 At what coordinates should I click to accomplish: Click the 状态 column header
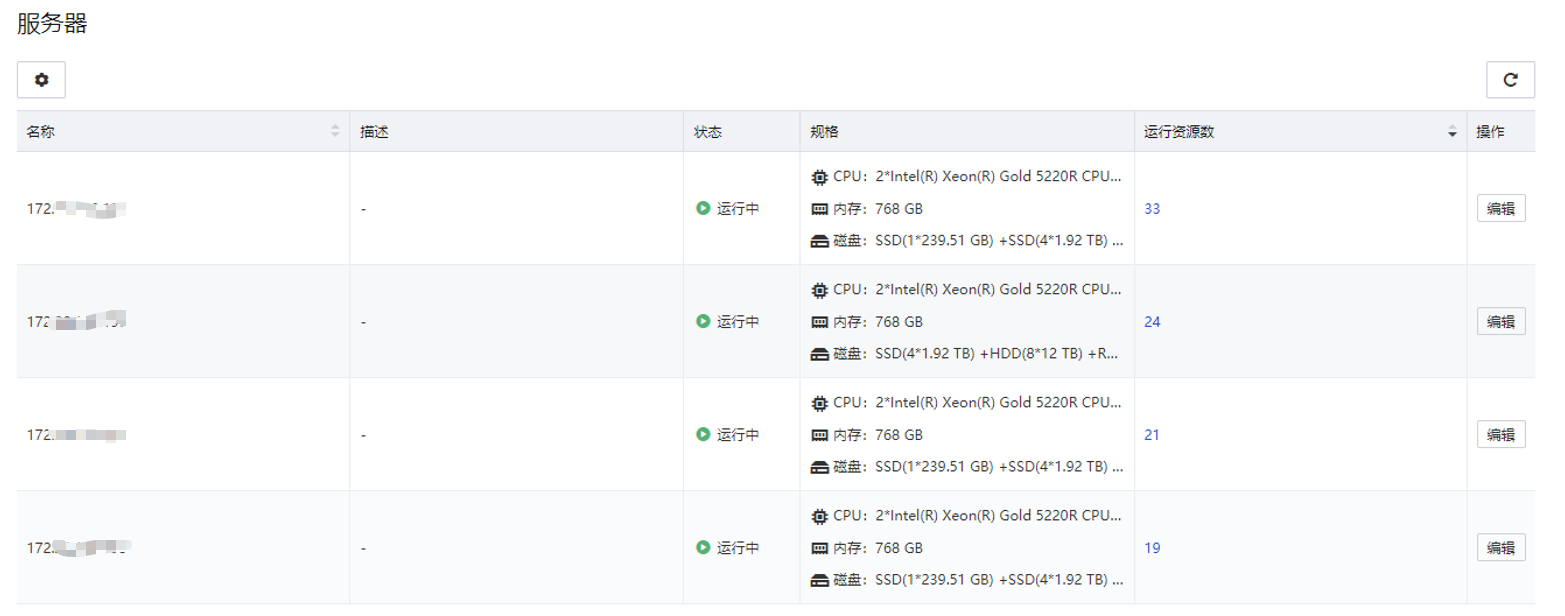point(708,132)
